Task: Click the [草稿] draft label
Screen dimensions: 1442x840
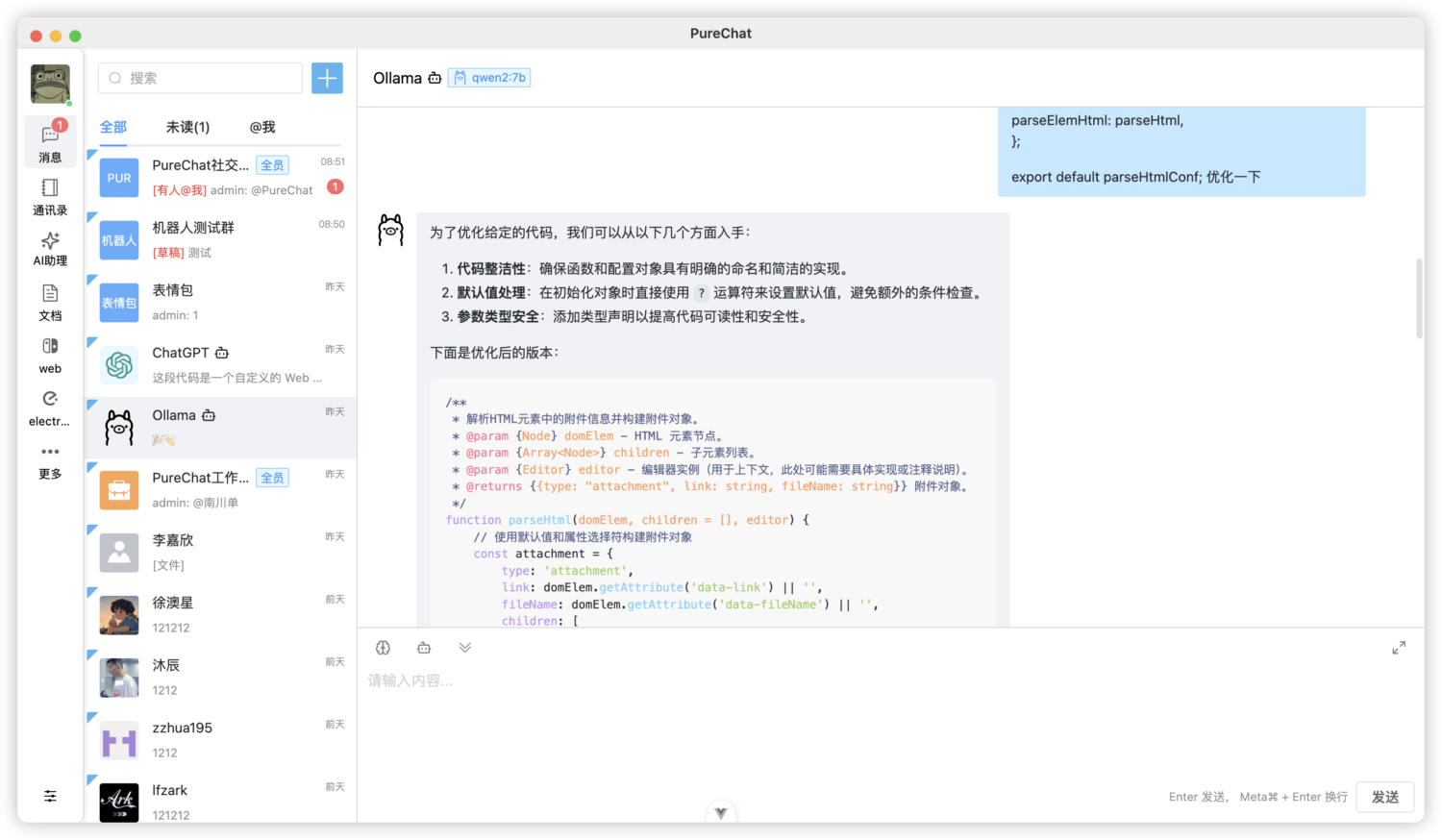Action: click(x=168, y=253)
